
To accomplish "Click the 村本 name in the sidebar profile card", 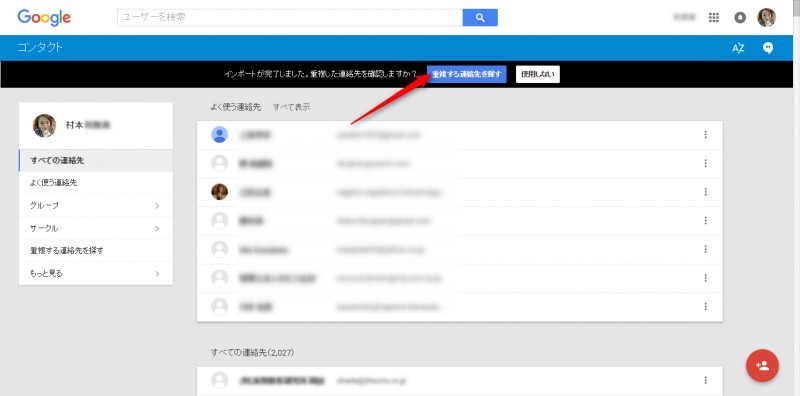I will pyautogui.click(x=88, y=125).
